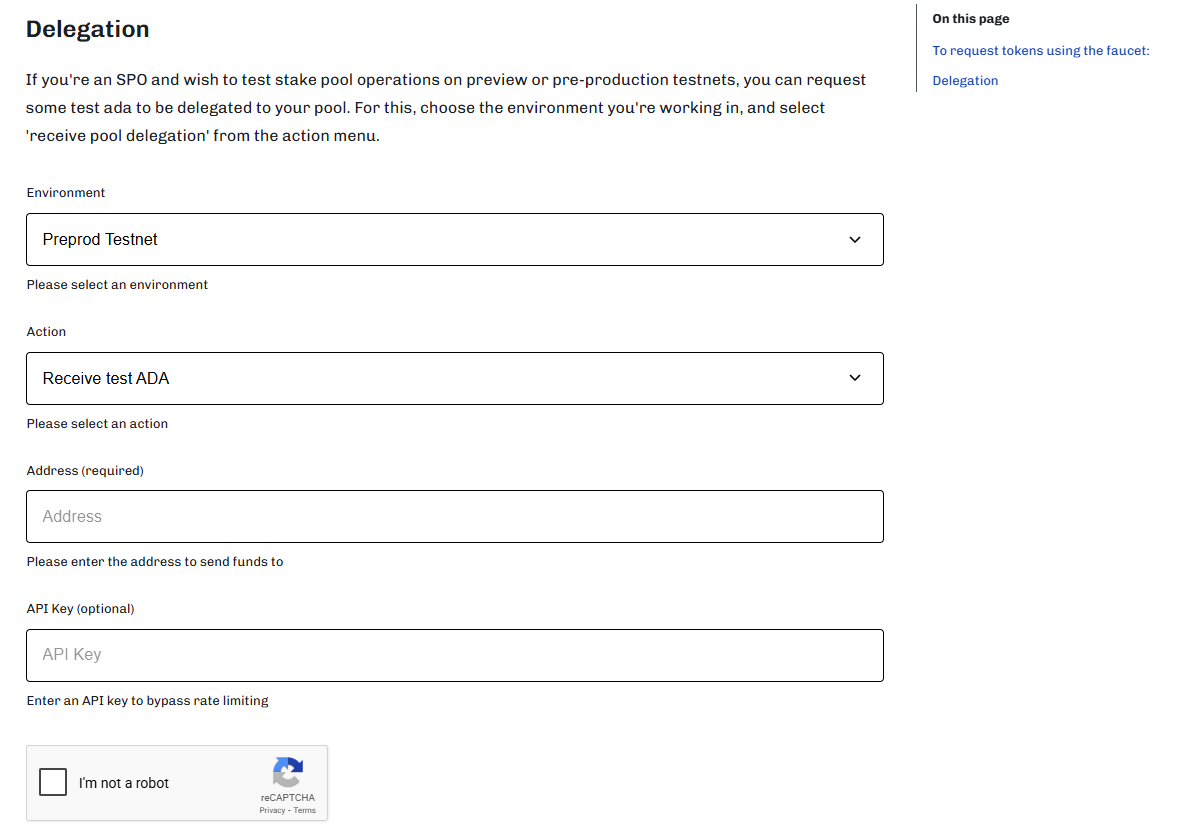The image size is (1189, 834).
Task: Click the "On this page" sidebar title
Action: 970,19
